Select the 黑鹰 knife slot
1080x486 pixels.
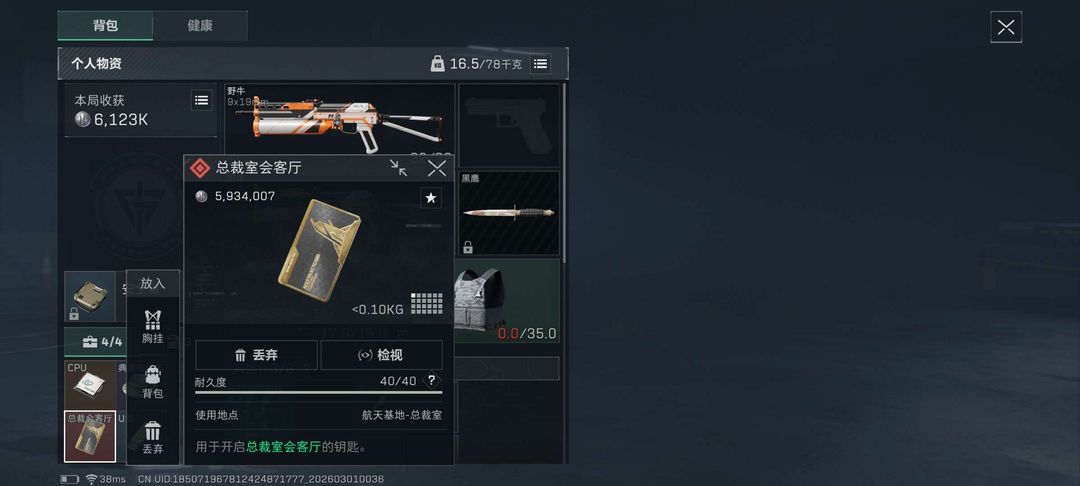[x=509, y=213]
